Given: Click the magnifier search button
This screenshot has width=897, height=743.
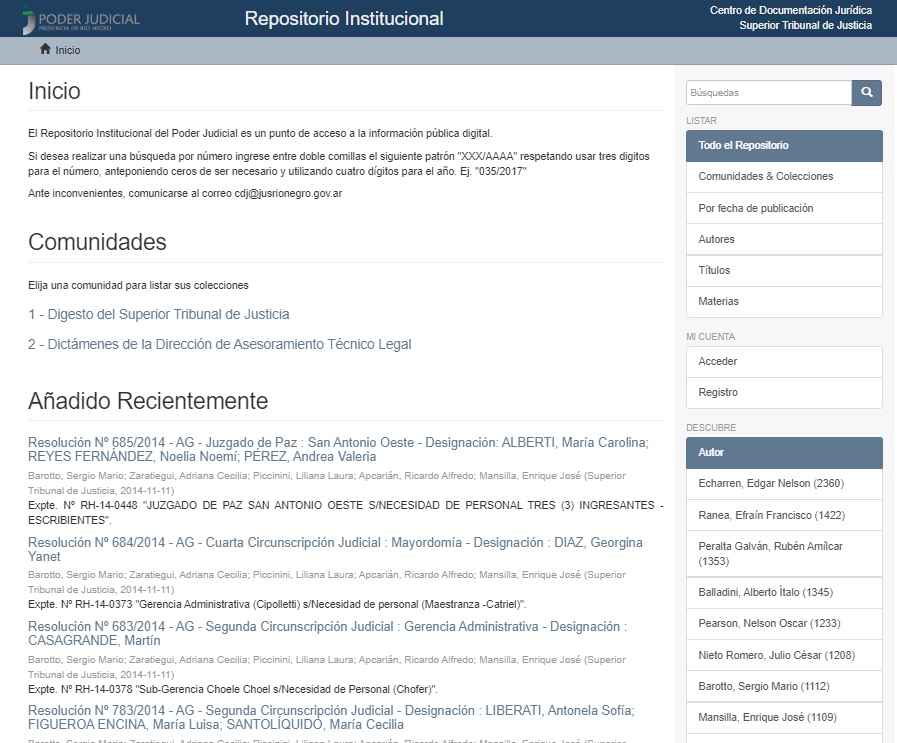Looking at the screenshot, I should tap(867, 93).
